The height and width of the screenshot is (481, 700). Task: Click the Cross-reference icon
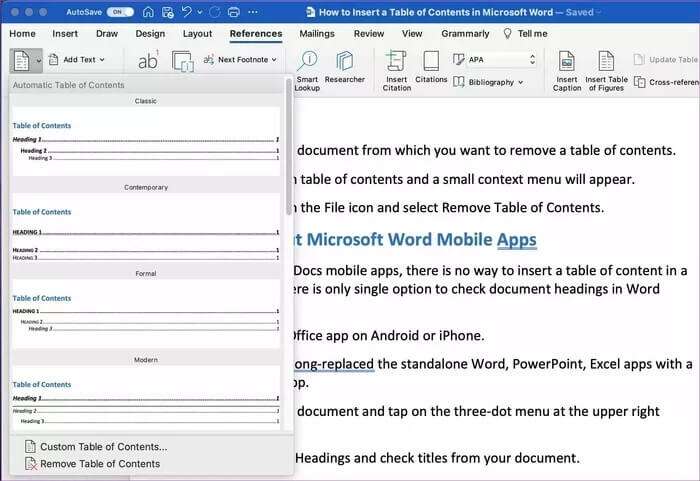640,82
